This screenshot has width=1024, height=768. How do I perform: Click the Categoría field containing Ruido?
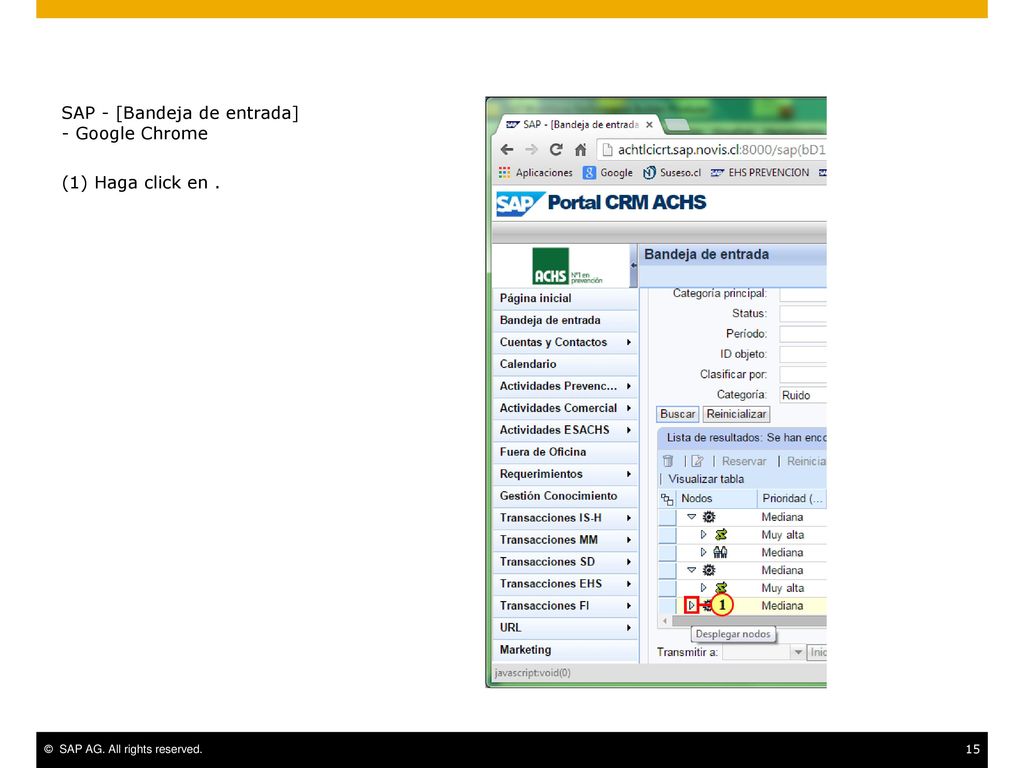tap(803, 395)
